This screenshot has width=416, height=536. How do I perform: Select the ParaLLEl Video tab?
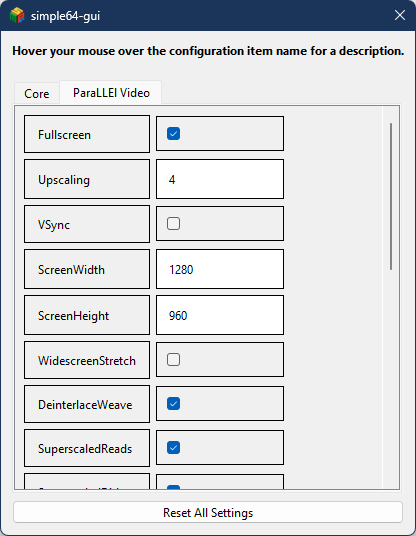click(x=111, y=93)
